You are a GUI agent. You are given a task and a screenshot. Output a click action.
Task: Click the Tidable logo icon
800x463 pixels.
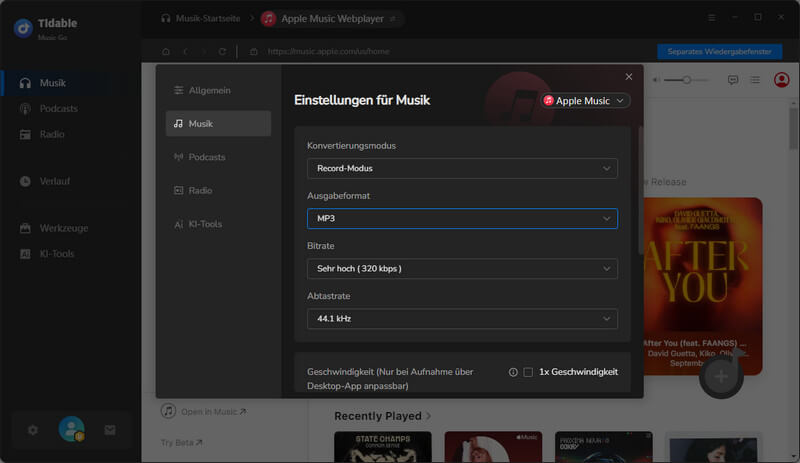tap(23, 28)
